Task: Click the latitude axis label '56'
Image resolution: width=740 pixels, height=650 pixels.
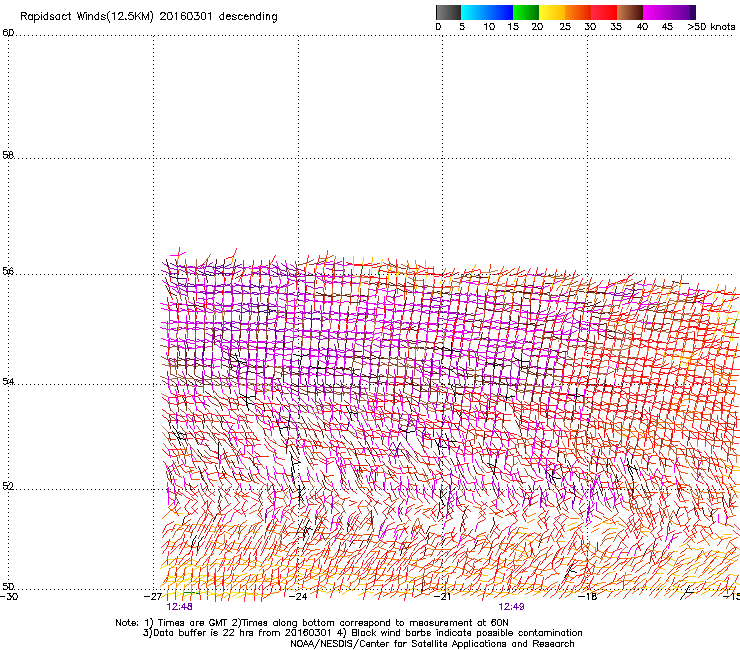Action: point(8,271)
